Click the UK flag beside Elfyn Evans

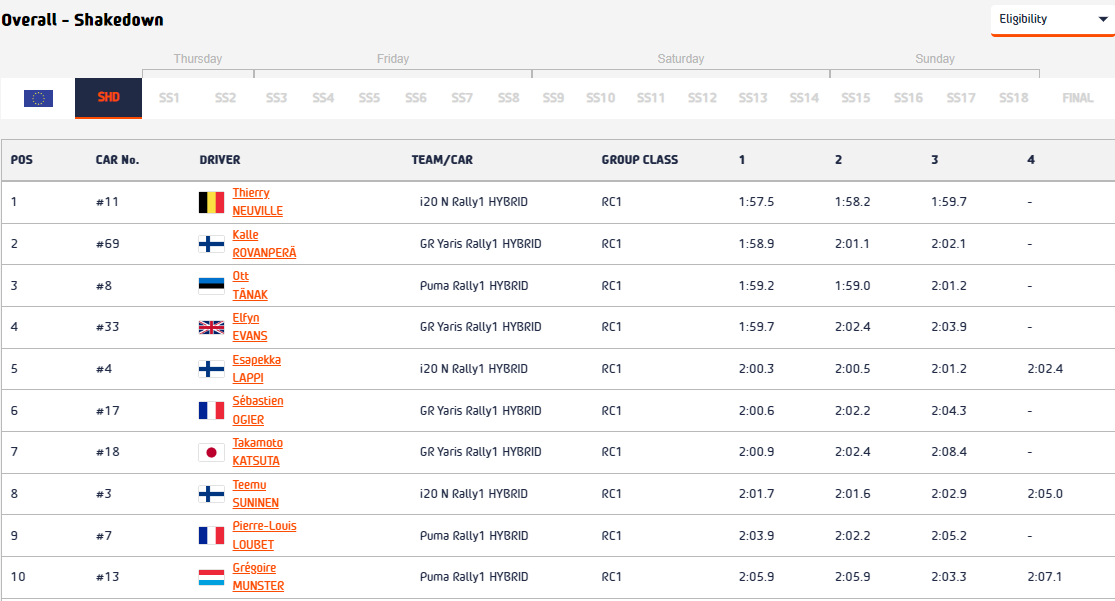[211, 327]
